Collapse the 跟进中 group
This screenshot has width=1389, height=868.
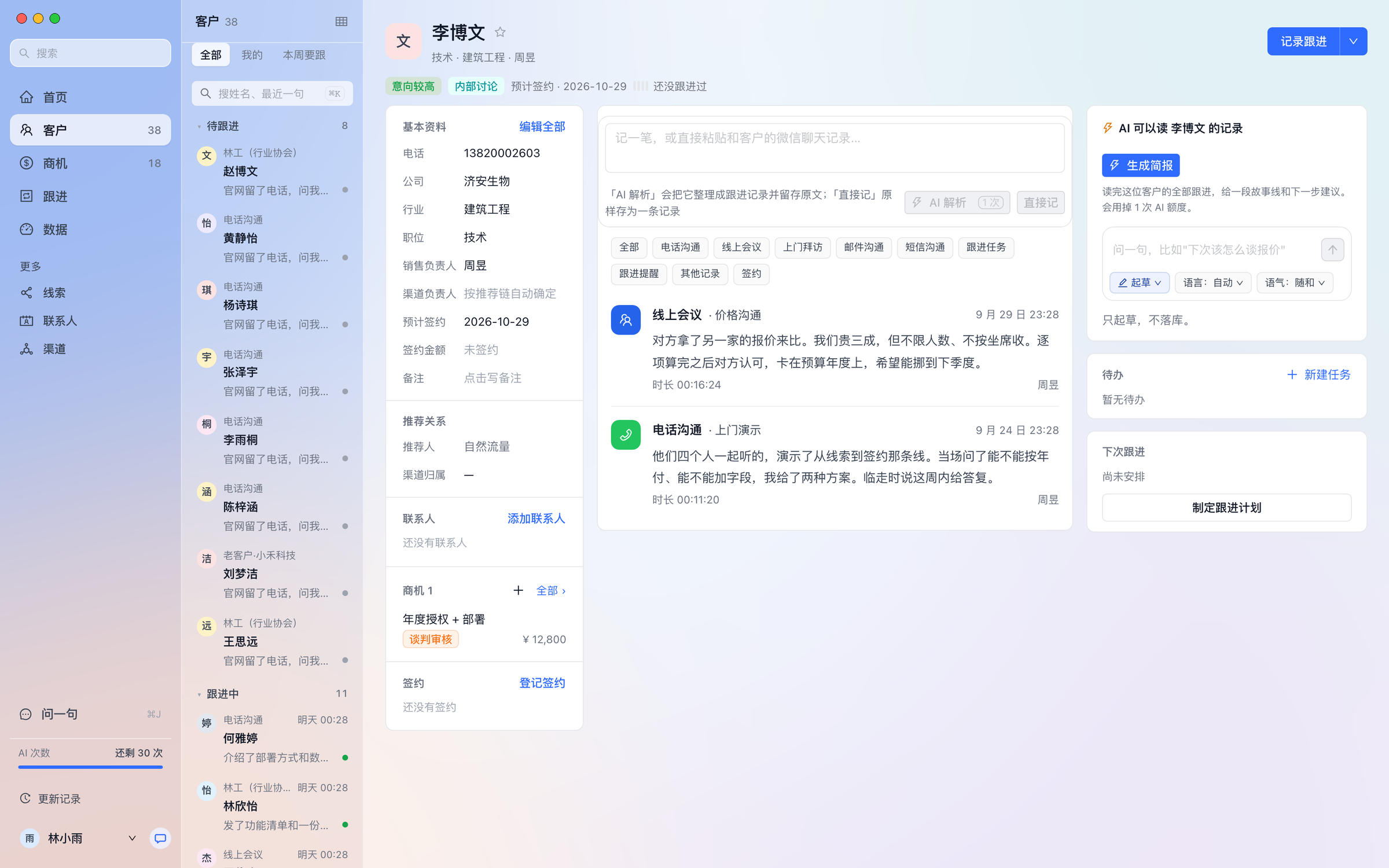coord(199,694)
